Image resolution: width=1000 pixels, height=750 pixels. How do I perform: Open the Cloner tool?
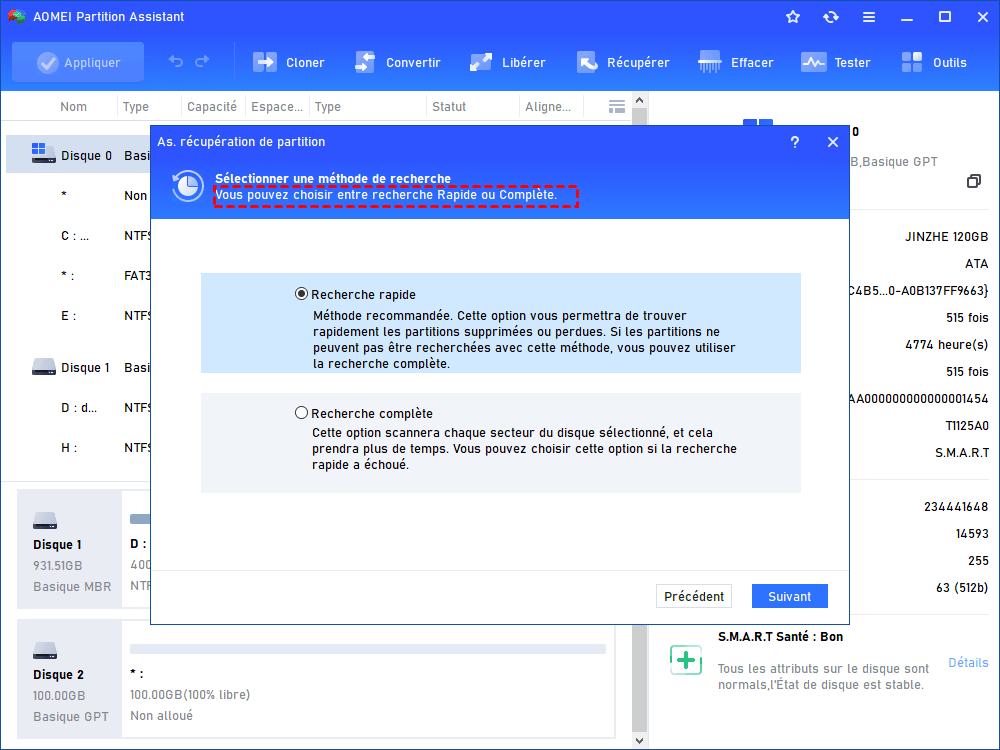(289, 62)
